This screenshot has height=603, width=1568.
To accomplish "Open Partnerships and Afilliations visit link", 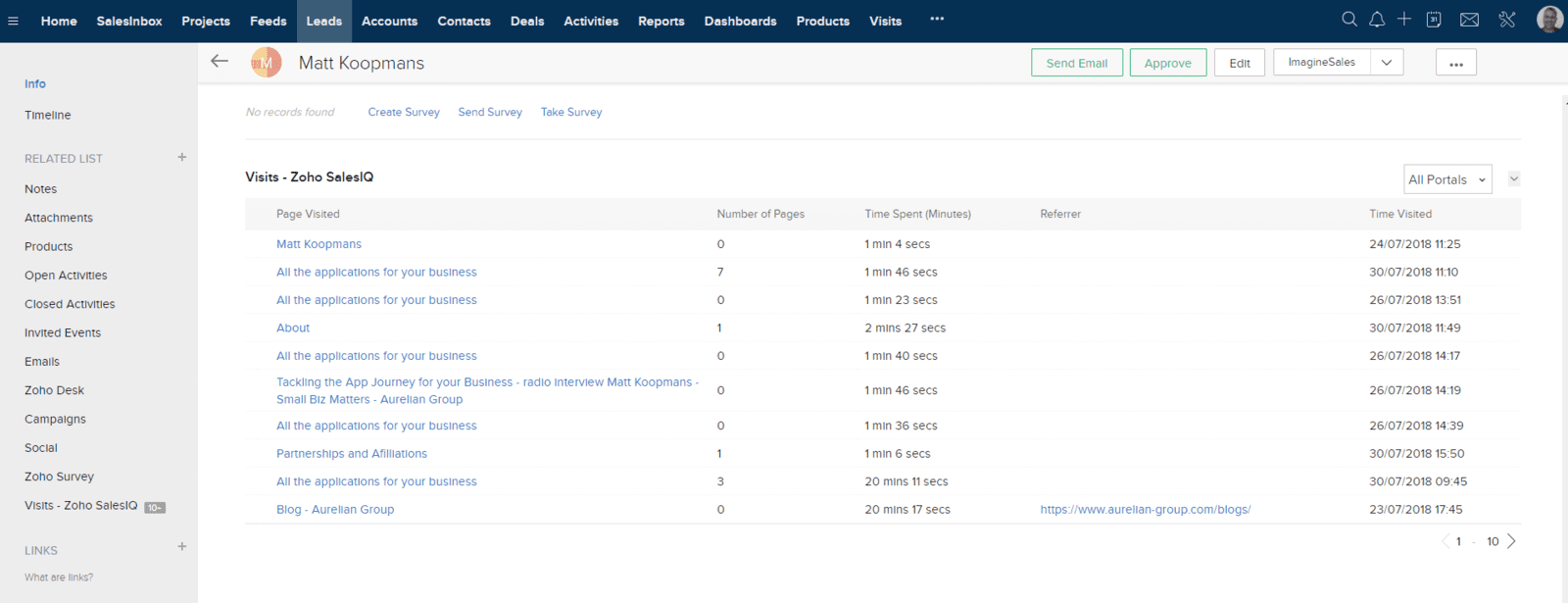I will [352, 454].
